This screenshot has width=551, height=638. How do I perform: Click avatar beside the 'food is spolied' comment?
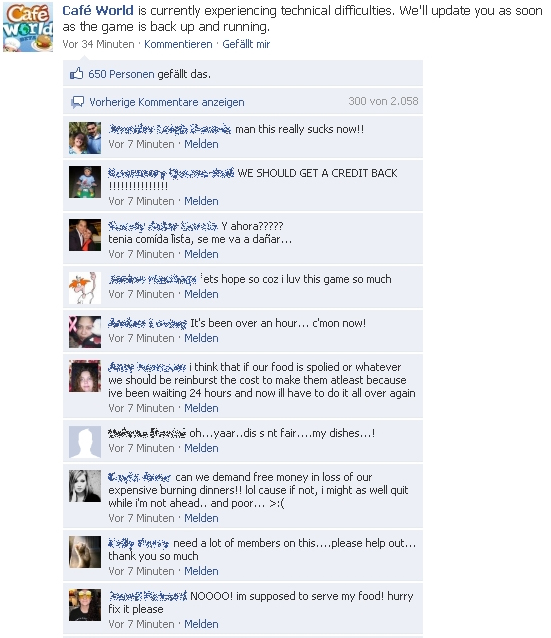tap(85, 376)
